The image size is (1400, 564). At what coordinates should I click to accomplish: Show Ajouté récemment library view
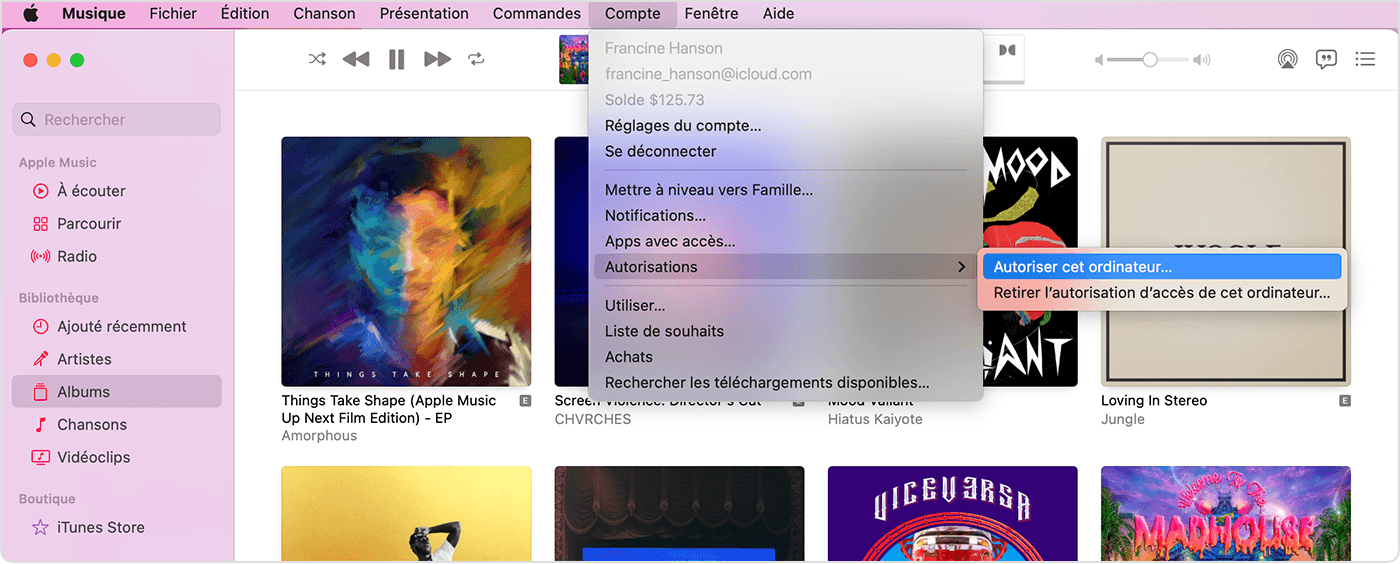tap(117, 327)
